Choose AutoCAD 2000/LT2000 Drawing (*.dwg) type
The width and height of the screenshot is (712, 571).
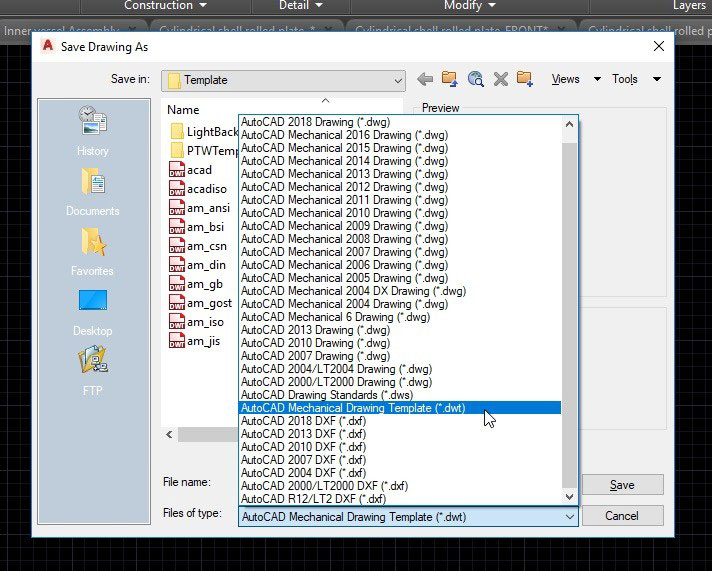point(400,382)
